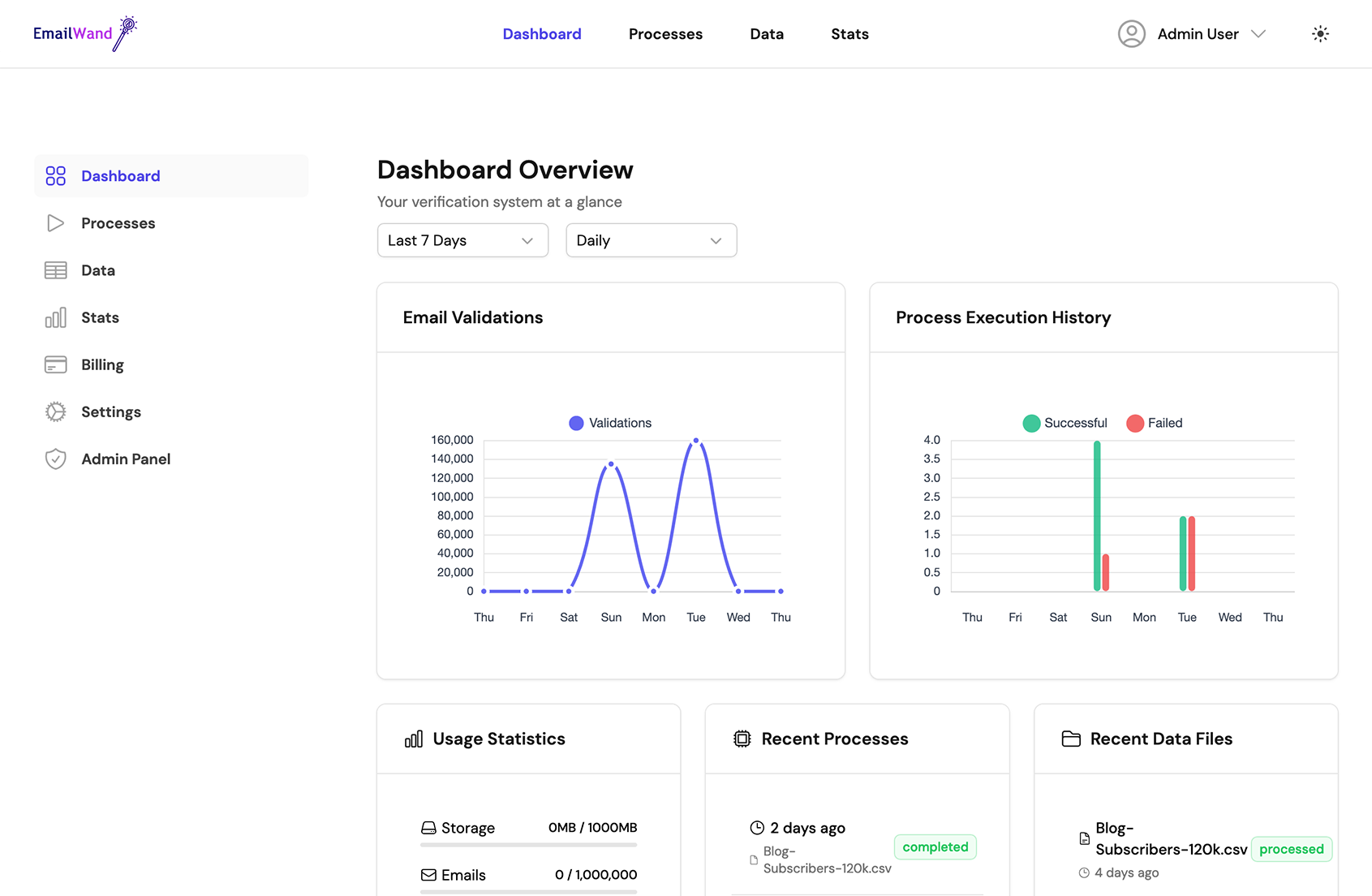Hide the Failed series via red legend
This screenshot has width=1372, height=896.
pyautogui.click(x=1155, y=423)
